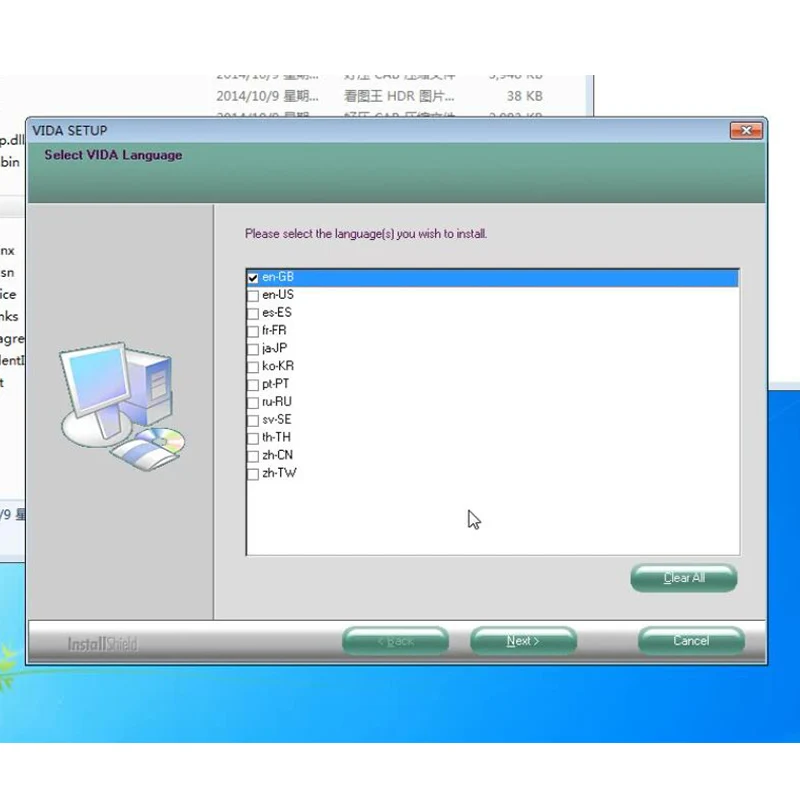Check the ru-RU language checkbox
The image size is (800, 800).
coord(253,403)
